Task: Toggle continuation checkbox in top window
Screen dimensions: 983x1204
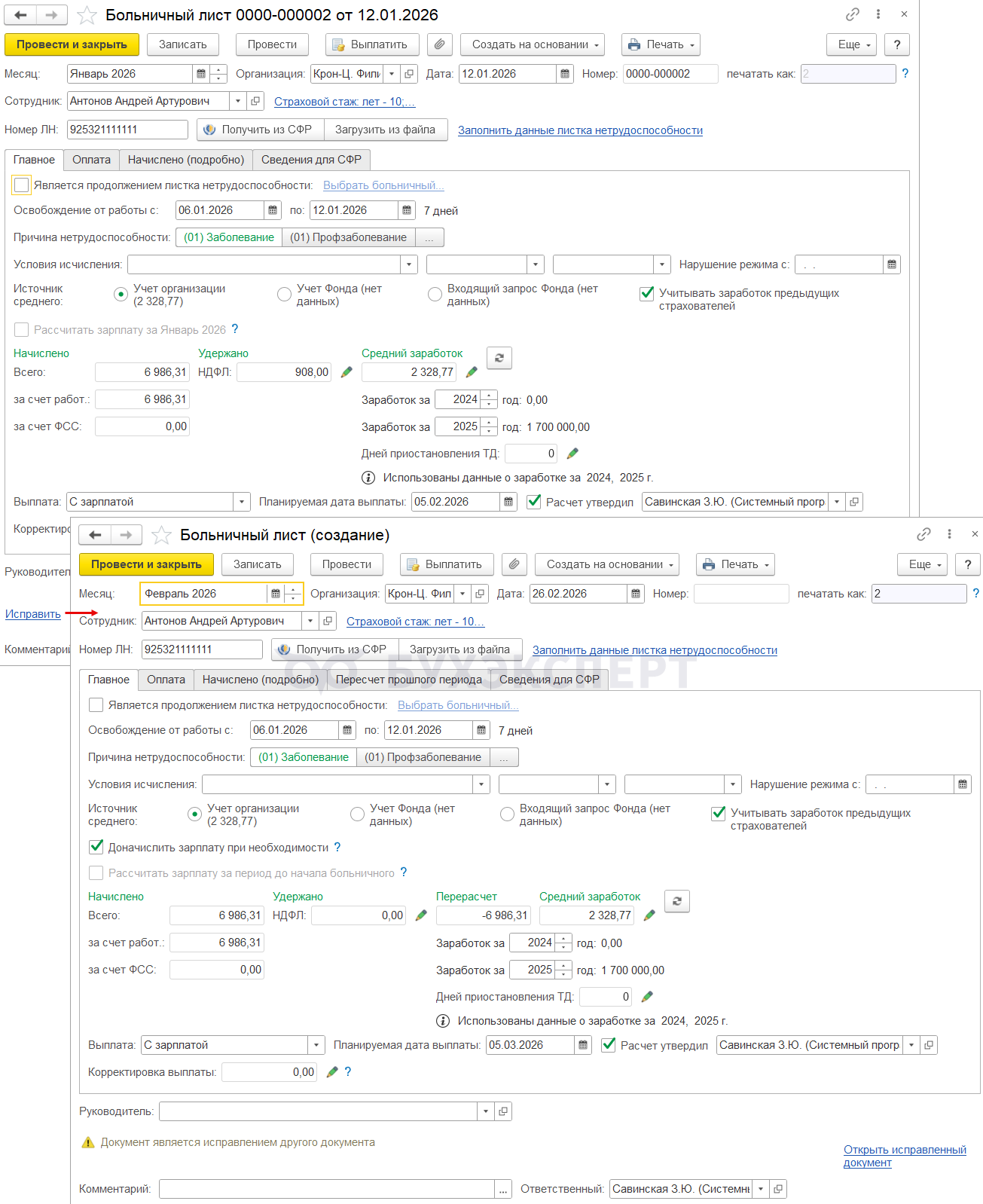Action: [x=22, y=185]
